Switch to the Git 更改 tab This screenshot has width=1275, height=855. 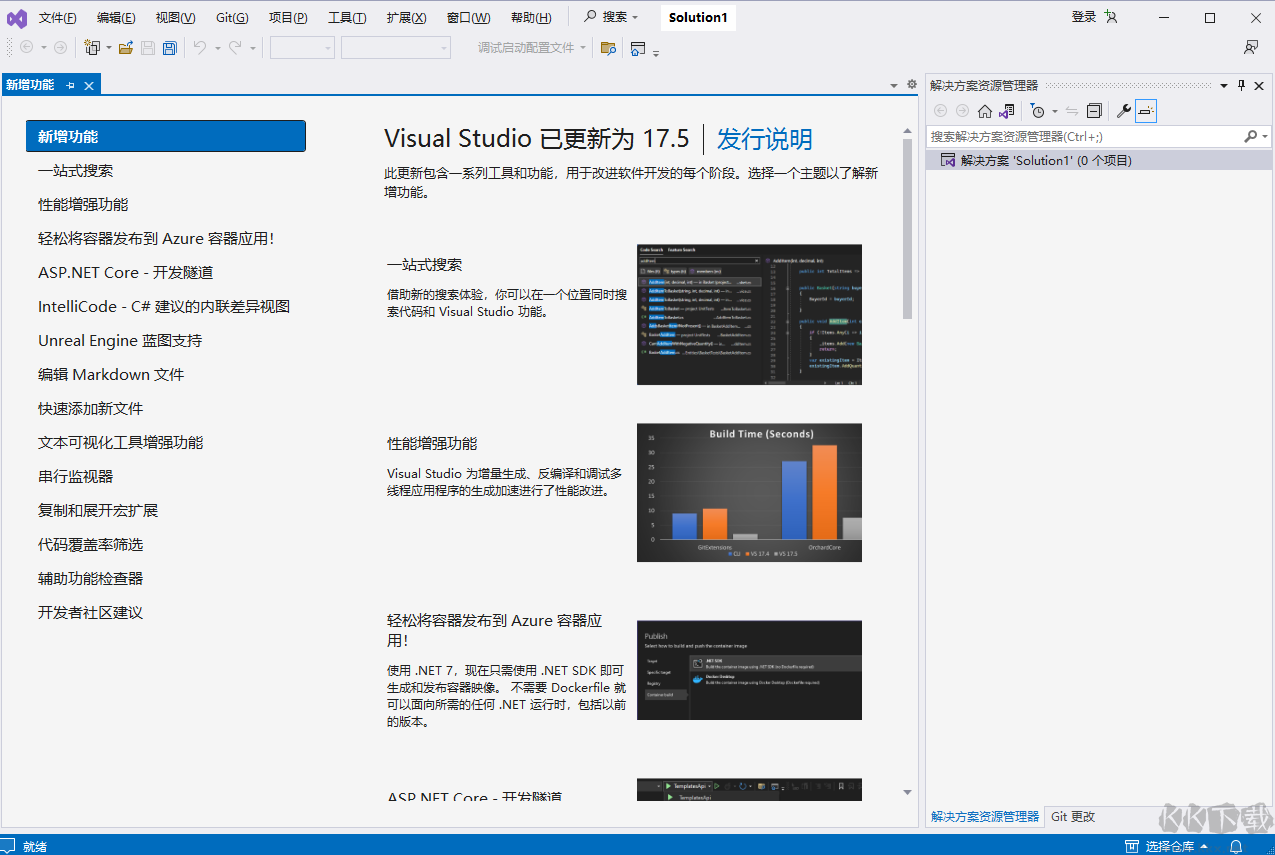[1071, 817]
